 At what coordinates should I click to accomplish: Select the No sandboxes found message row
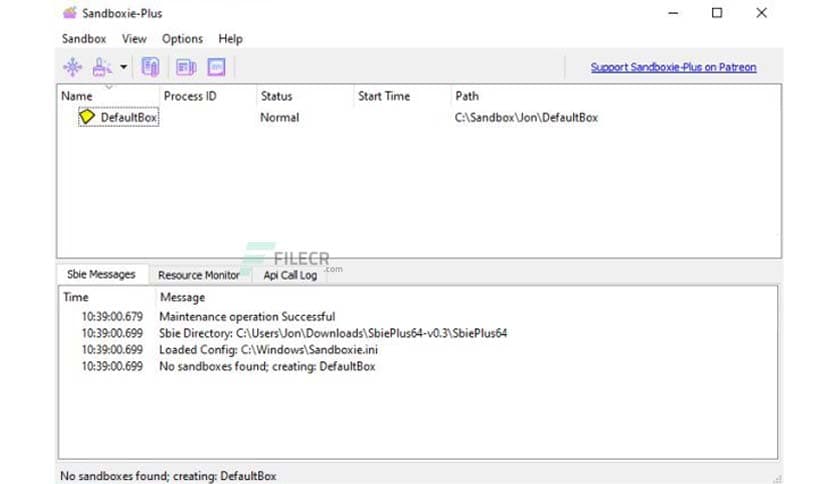point(267,366)
